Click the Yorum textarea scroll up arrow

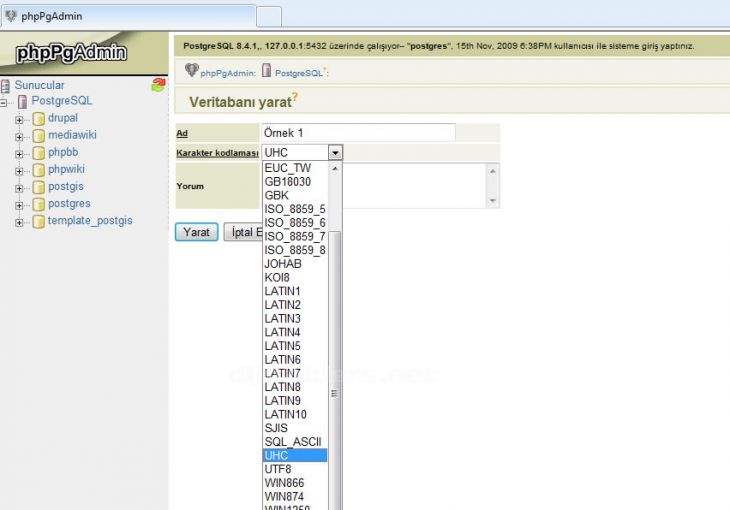493,171
